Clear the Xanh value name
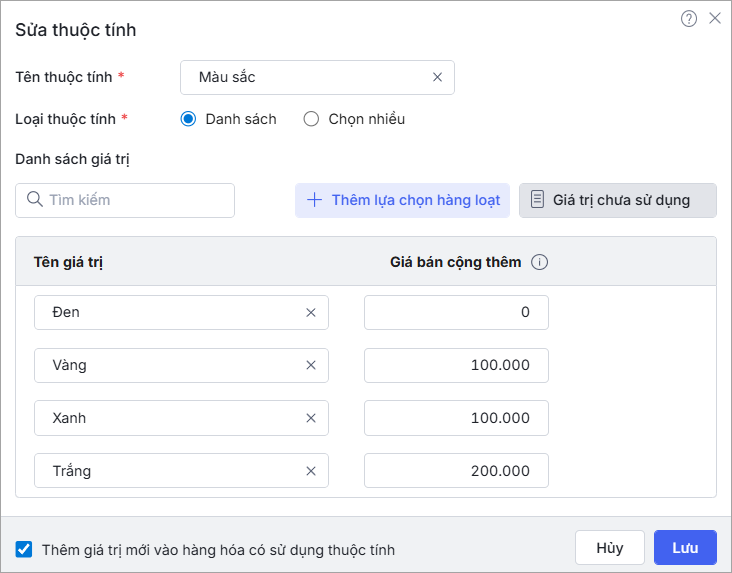732x573 pixels. coord(311,419)
